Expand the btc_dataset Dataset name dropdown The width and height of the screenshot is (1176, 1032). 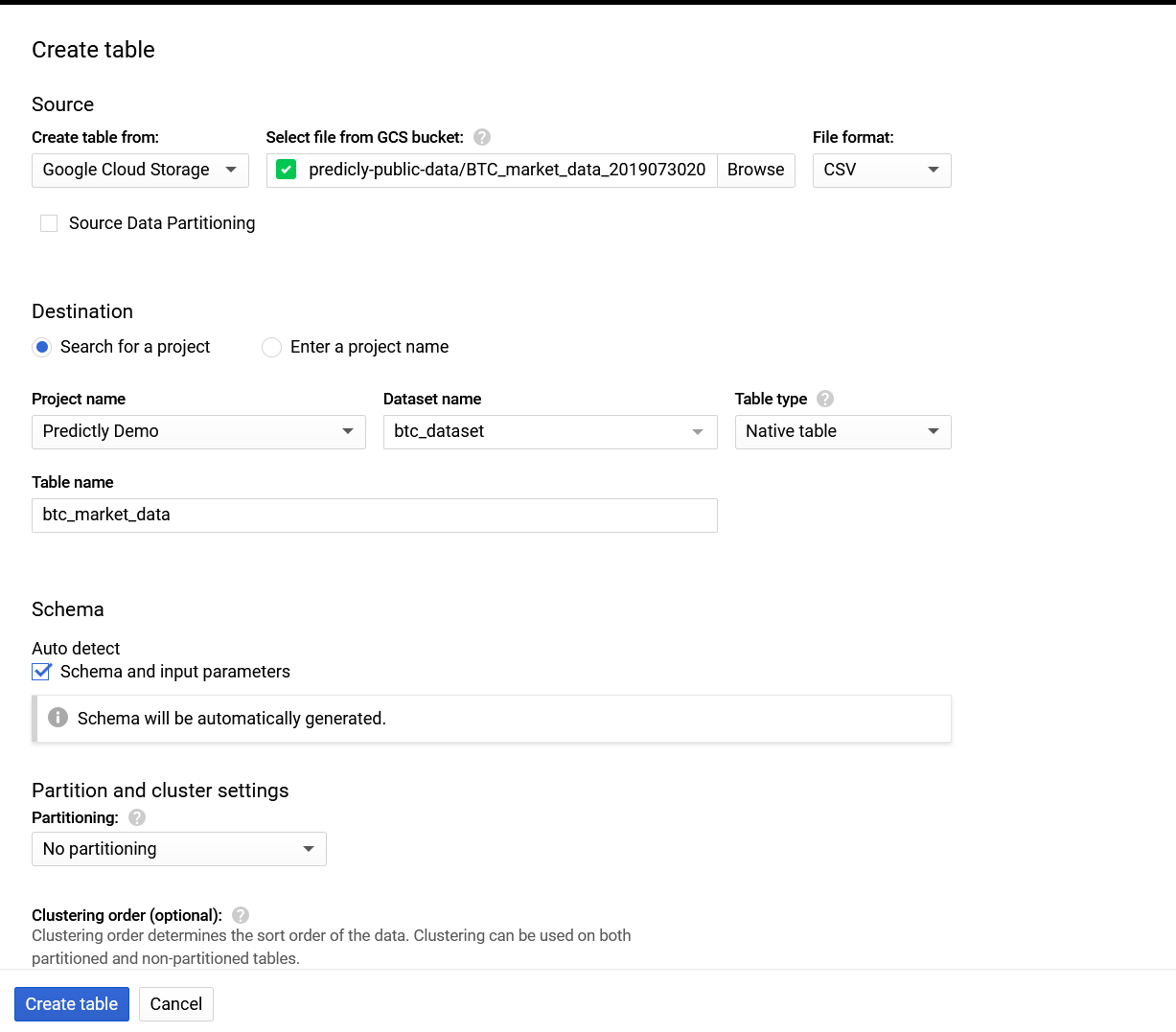(x=549, y=432)
